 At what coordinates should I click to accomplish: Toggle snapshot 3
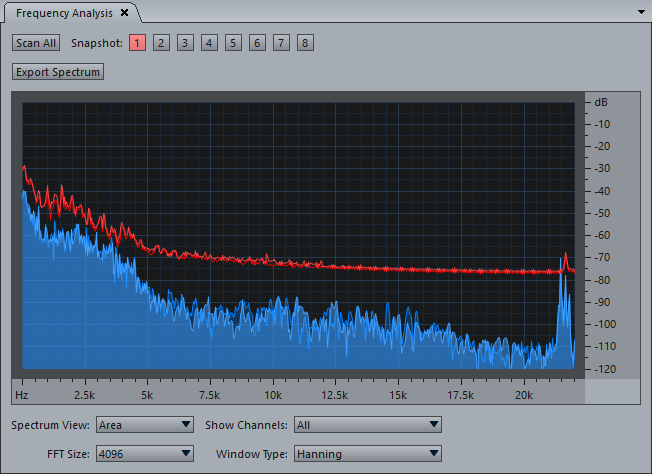click(185, 43)
